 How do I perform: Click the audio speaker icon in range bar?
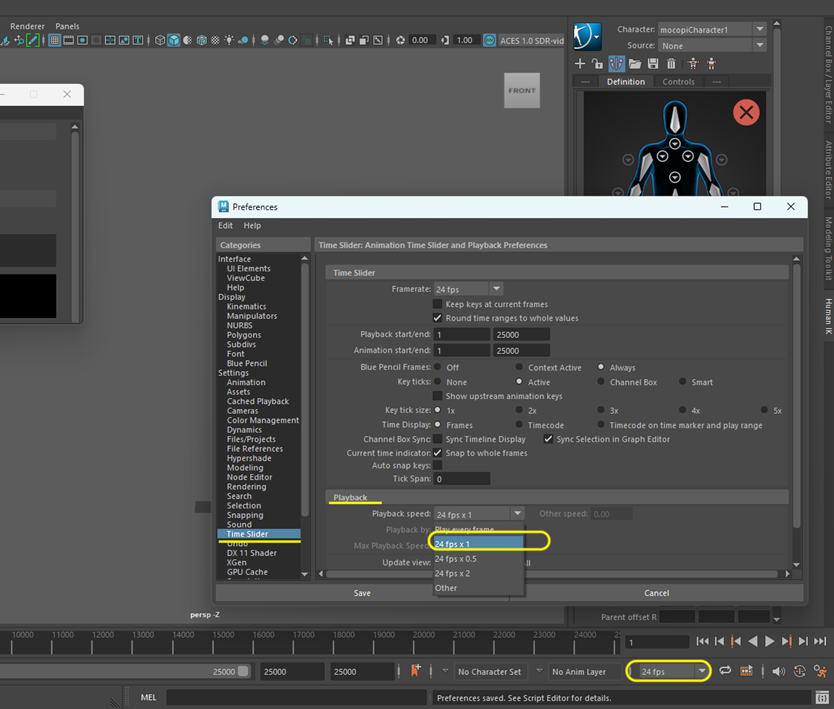click(778, 671)
